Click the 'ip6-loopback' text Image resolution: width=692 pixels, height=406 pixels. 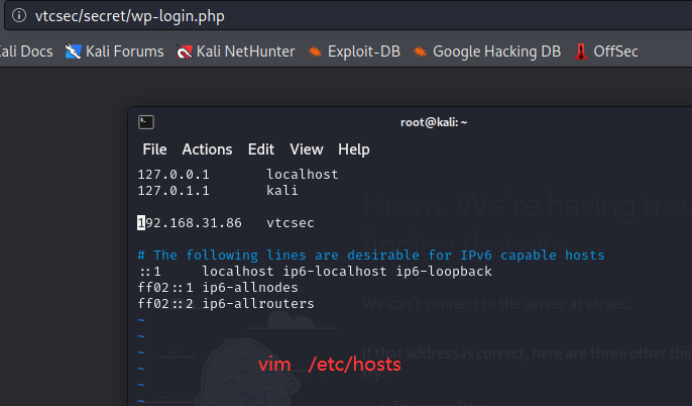pos(444,271)
